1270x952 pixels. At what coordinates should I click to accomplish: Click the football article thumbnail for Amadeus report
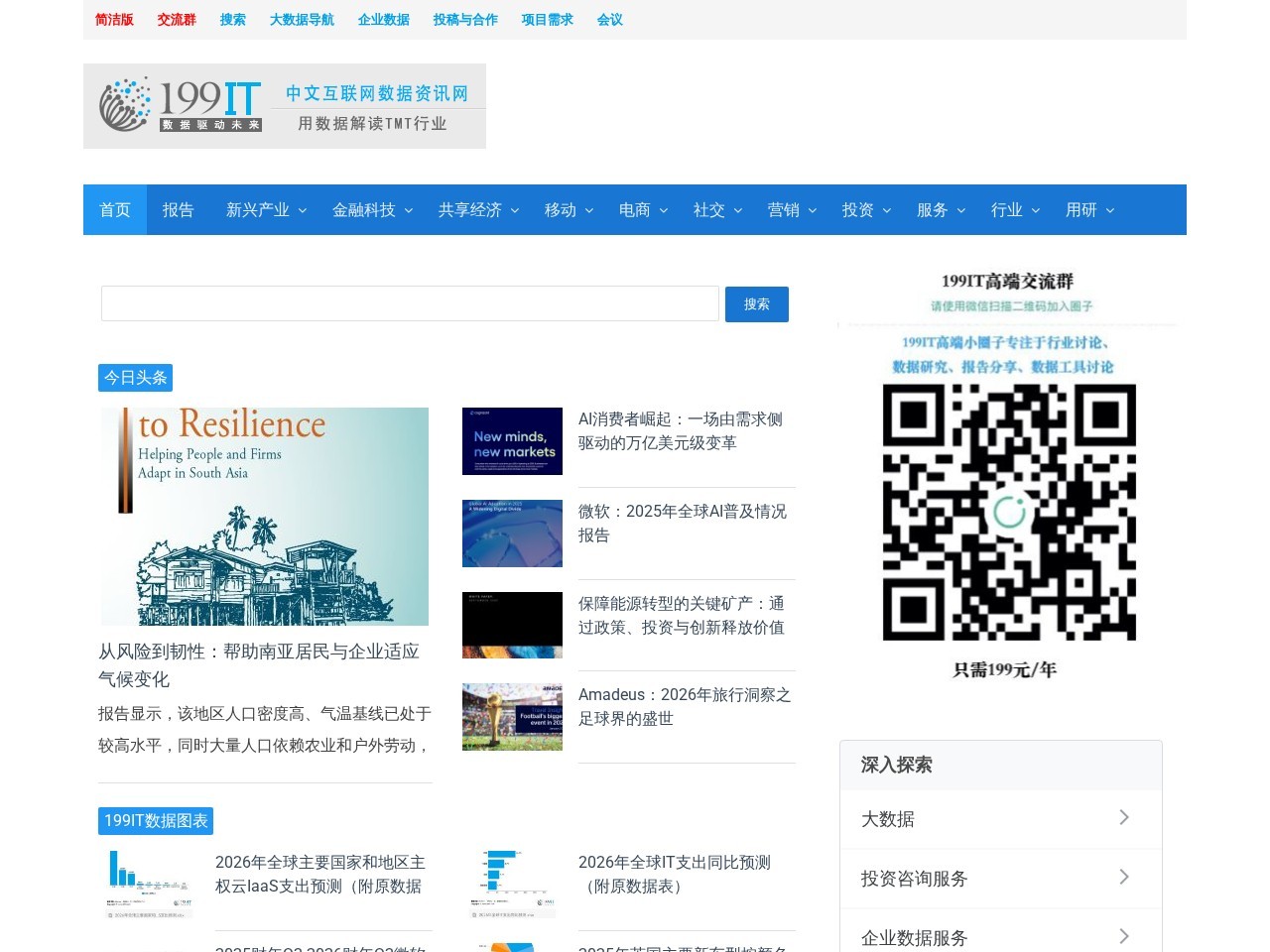point(512,716)
